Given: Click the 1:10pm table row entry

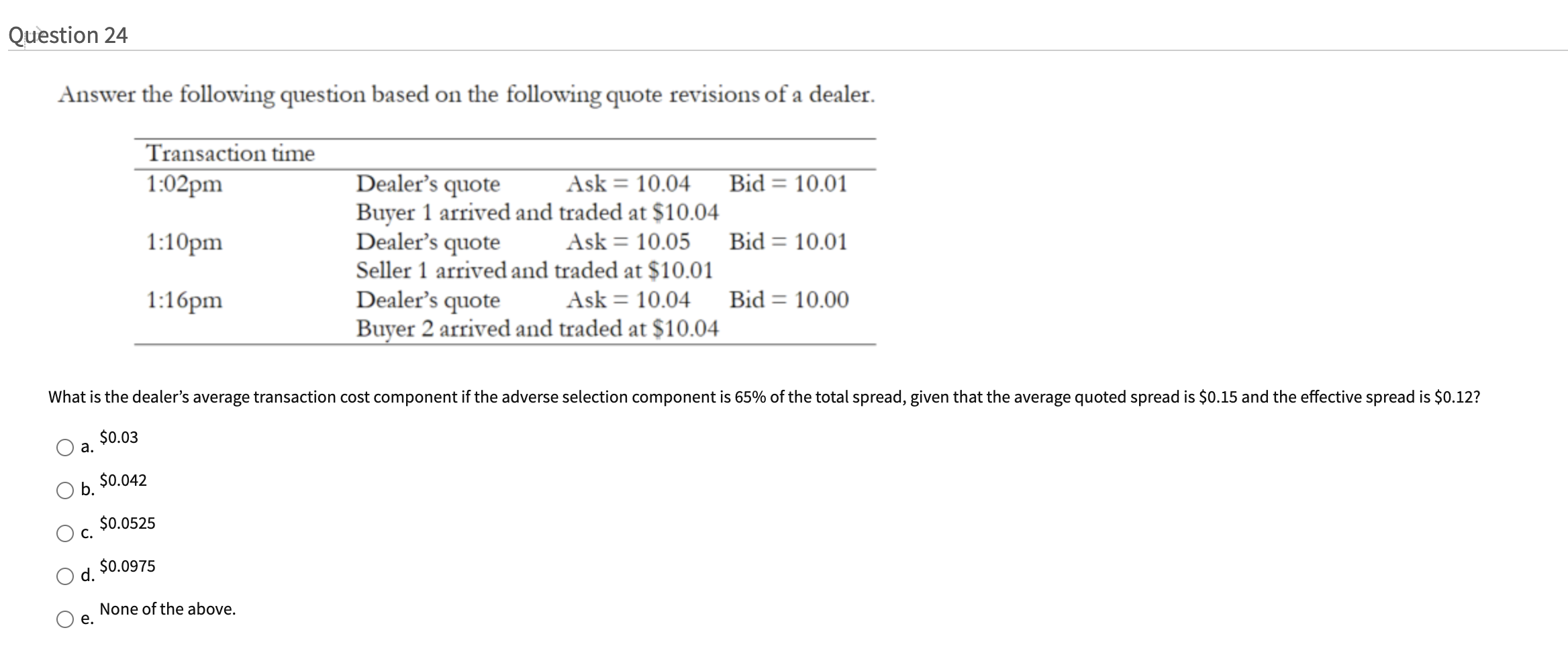Looking at the screenshot, I should tap(183, 242).
